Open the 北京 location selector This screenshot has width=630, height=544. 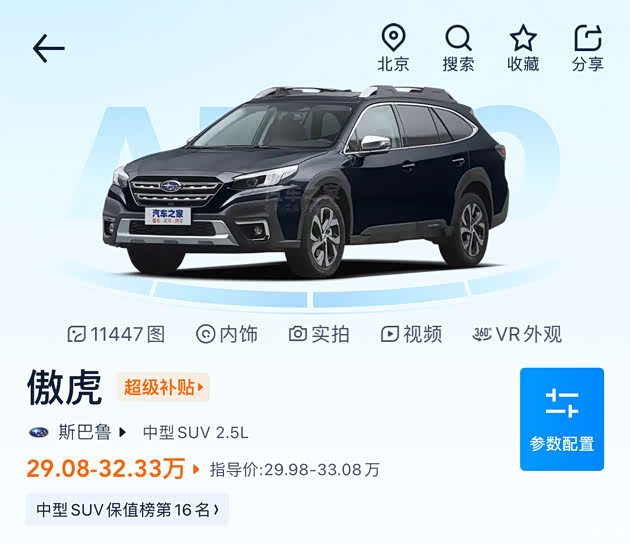pyautogui.click(x=393, y=48)
